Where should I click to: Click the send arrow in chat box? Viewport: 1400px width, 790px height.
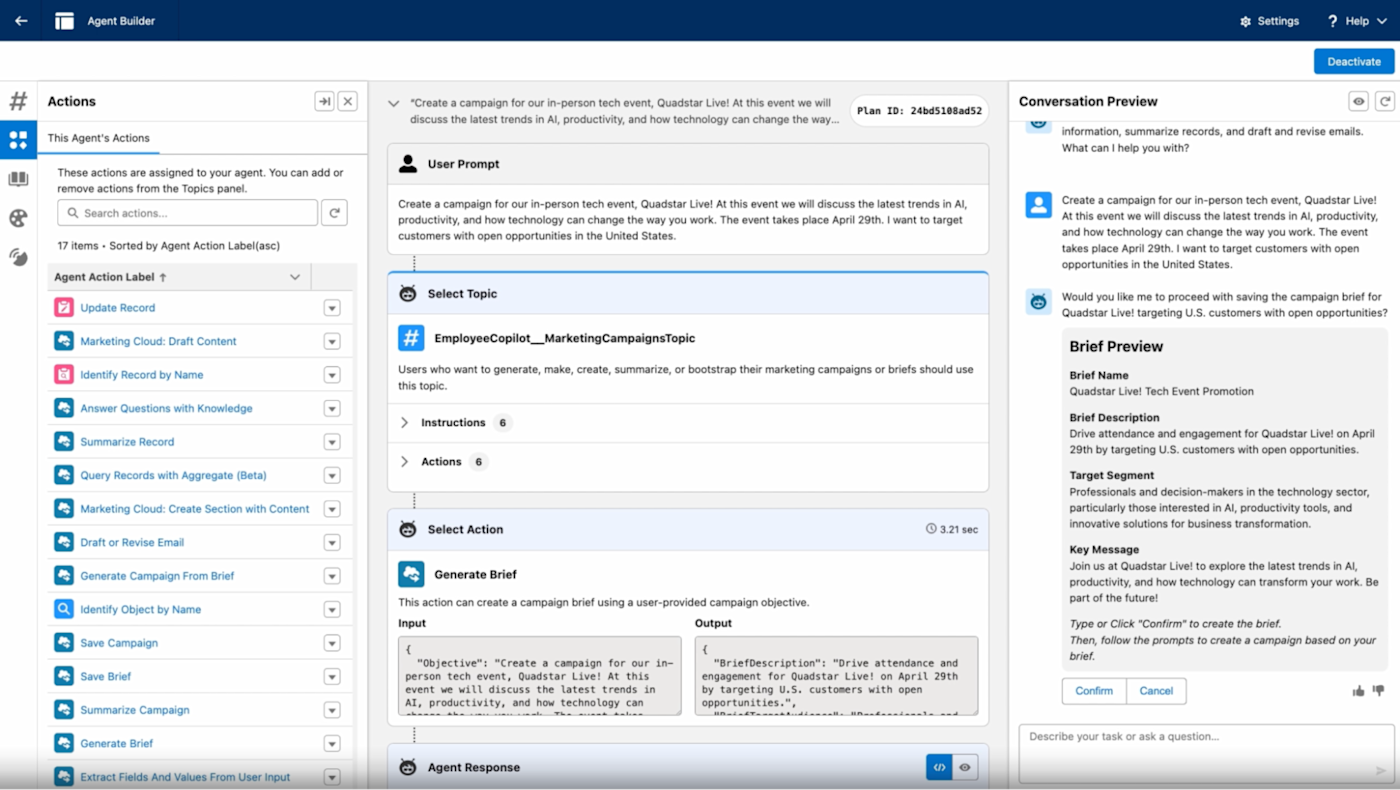click(x=1381, y=771)
